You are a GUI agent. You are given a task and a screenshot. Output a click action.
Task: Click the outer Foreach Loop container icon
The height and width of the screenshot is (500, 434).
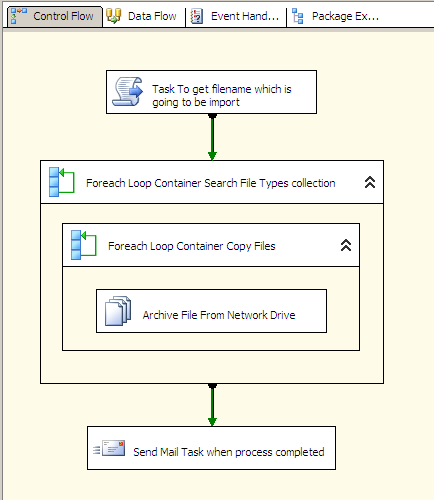(x=61, y=182)
